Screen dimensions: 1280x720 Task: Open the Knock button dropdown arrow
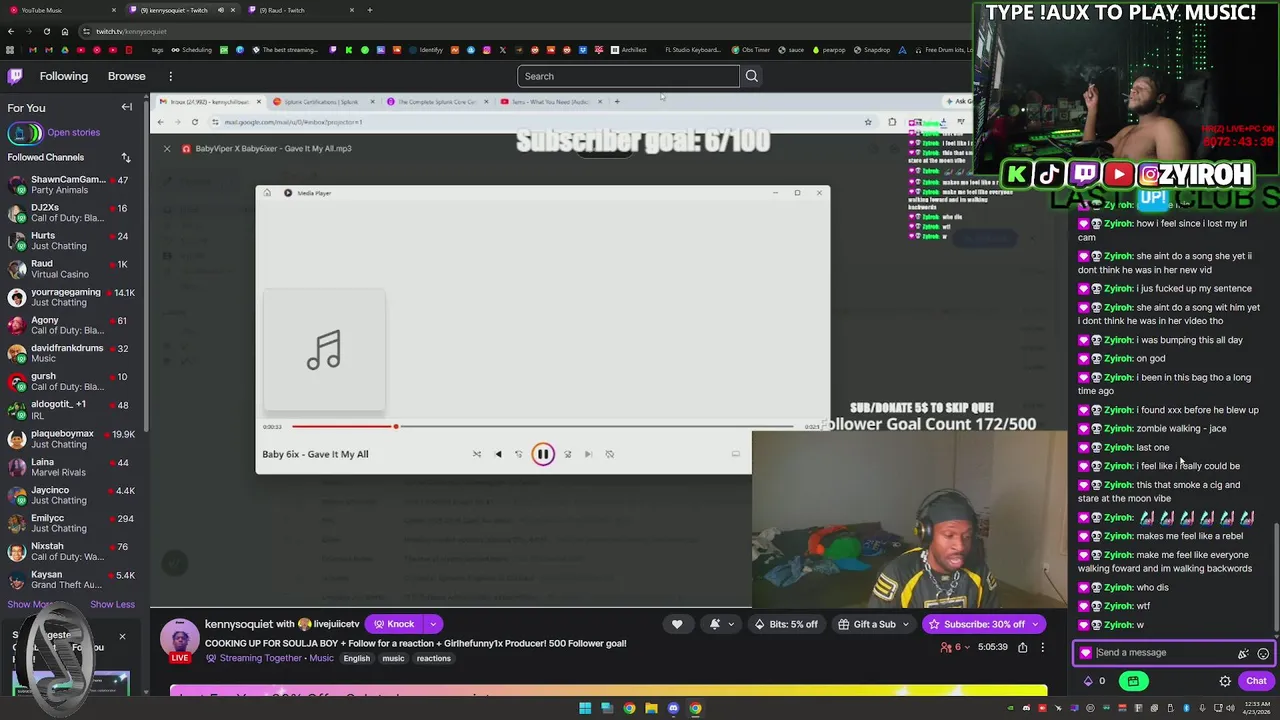coord(433,624)
